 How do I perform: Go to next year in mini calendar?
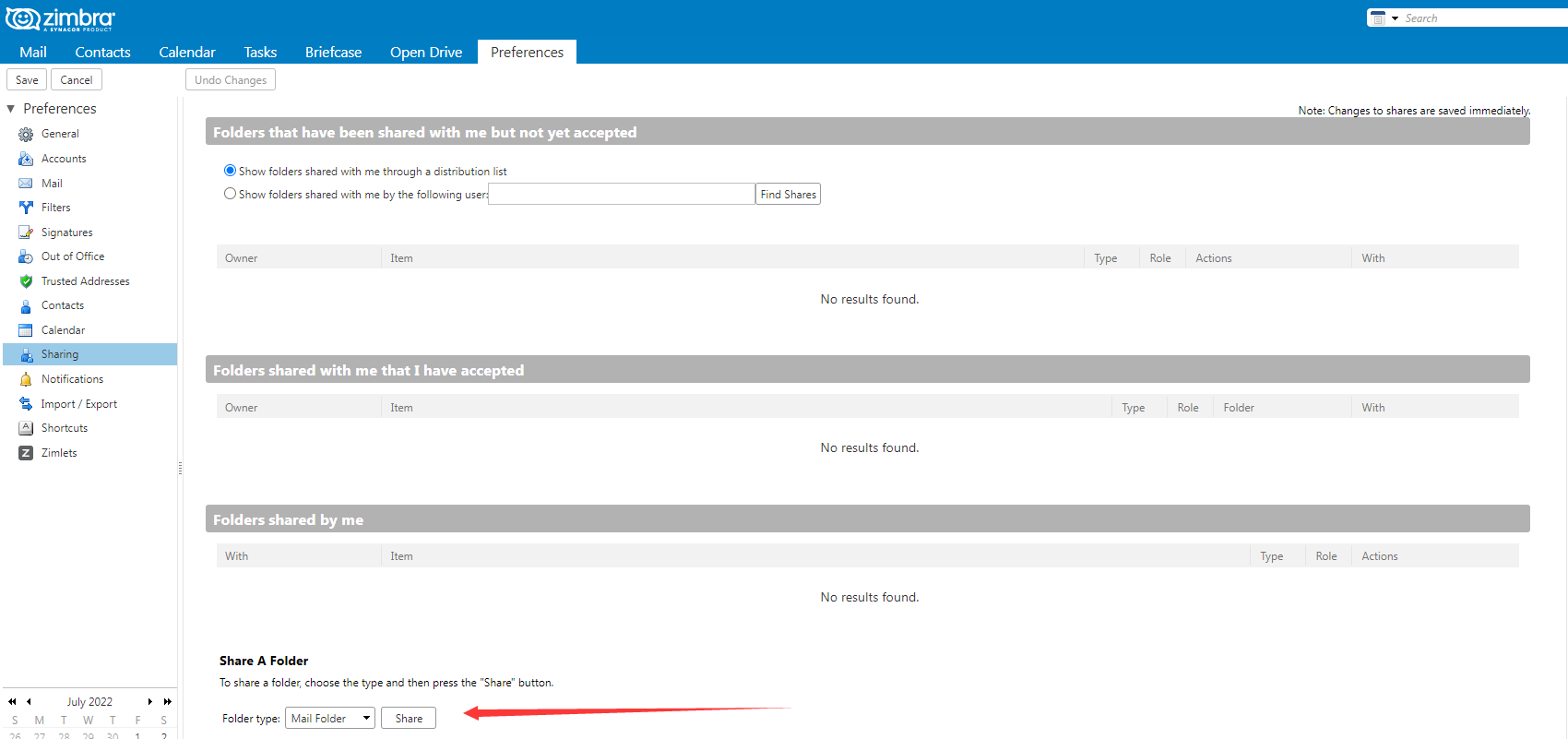167,701
